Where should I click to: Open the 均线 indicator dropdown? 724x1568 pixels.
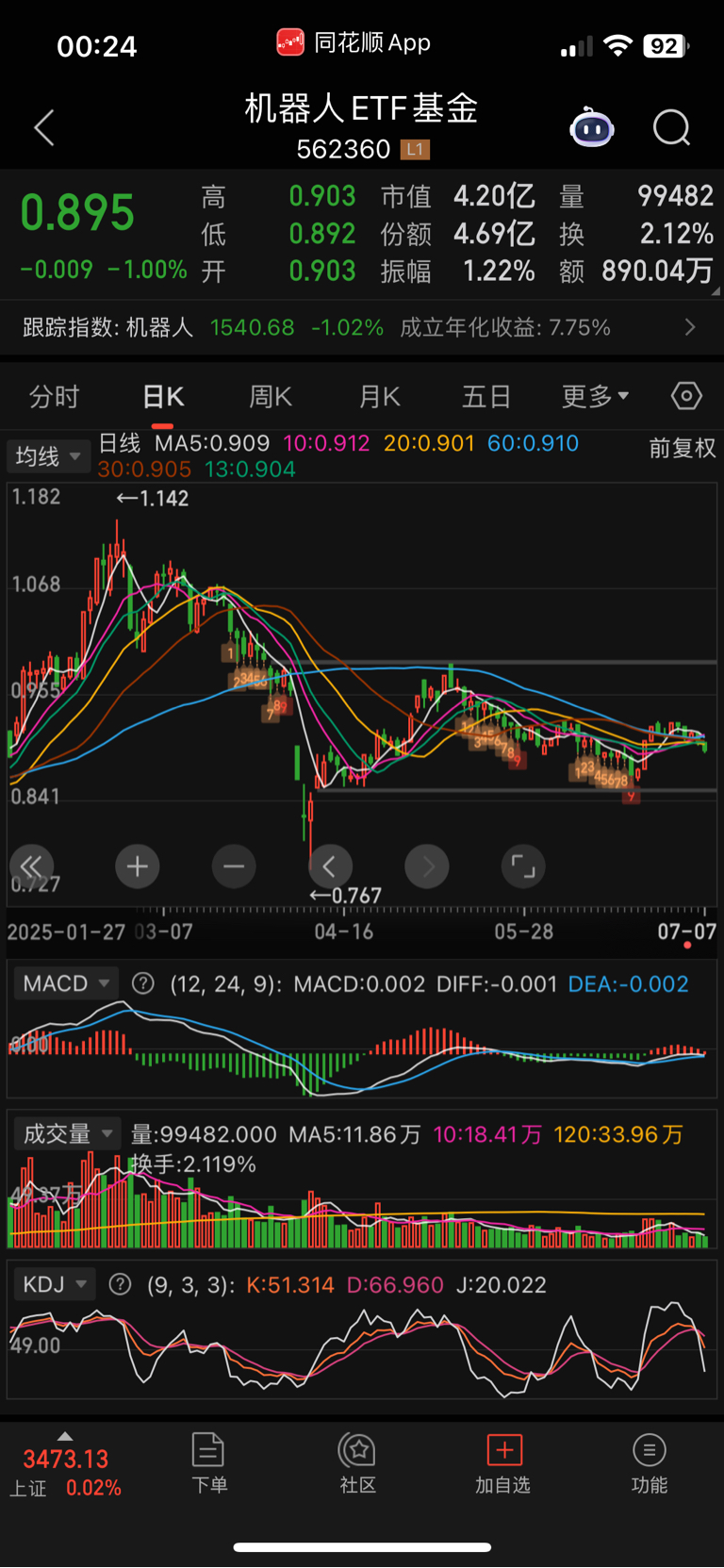point(48,456)
